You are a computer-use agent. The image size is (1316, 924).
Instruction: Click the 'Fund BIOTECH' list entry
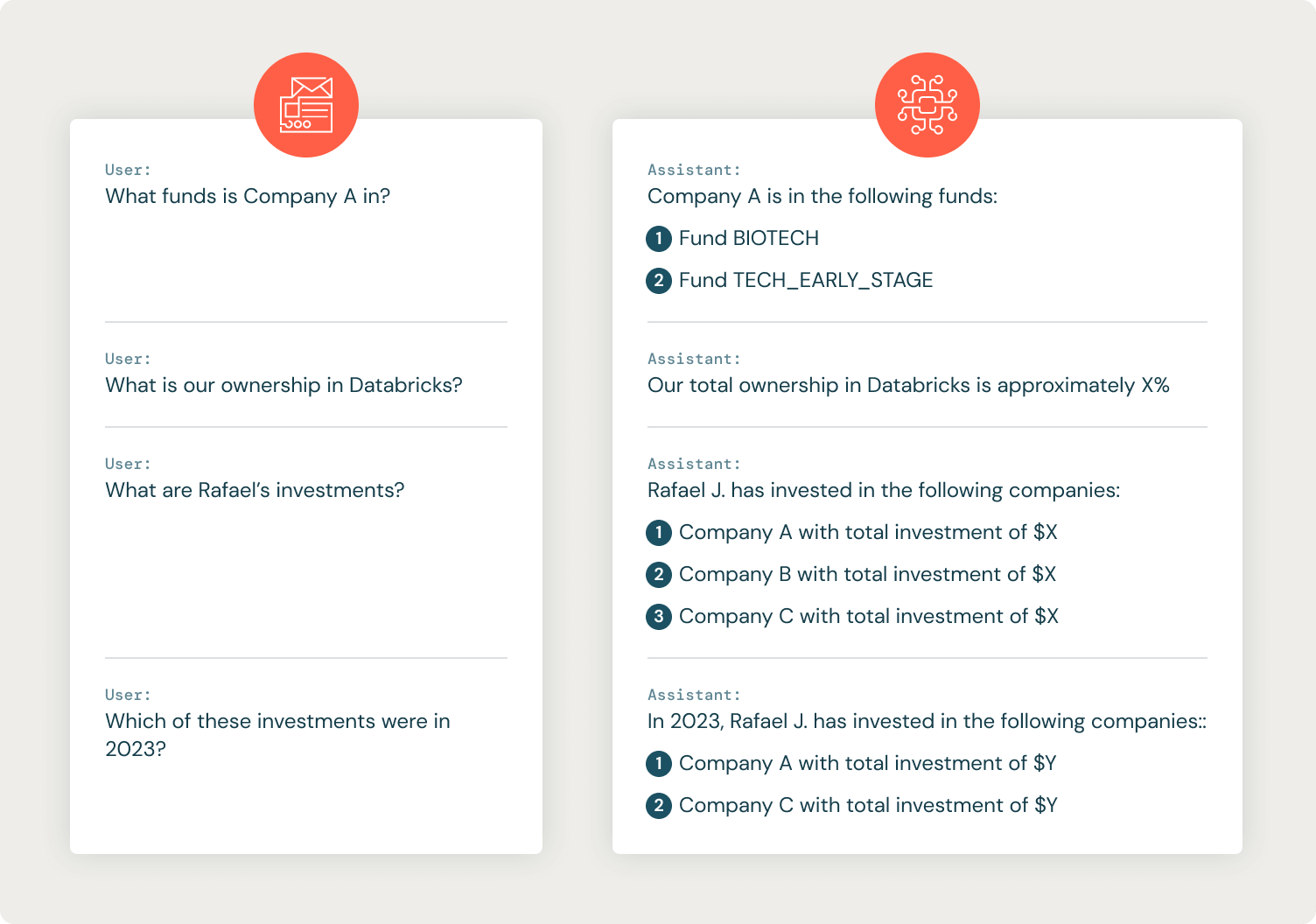click(x=749, y=238)
